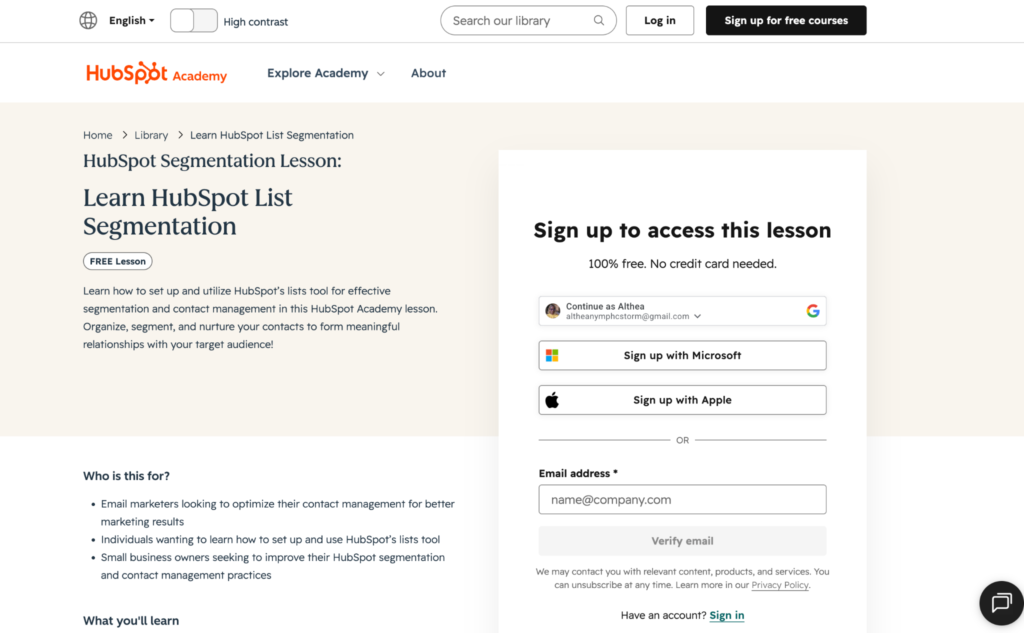The image size is (1024, 633).
Task: Click the Log in button
Action: pyautogui.click(x=660, y=20)
